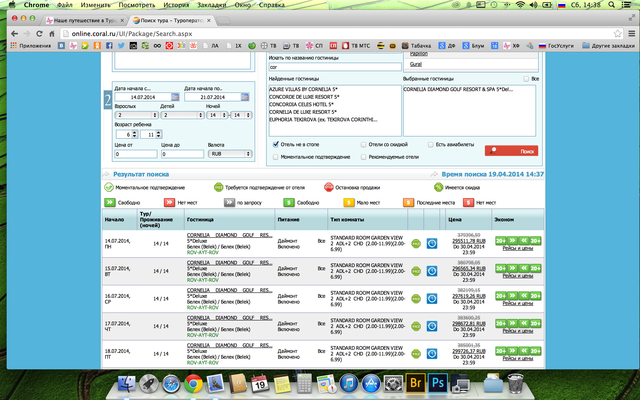This screenshot has height=400, width=640.
Task: Check the 'Моментальное подтверждение' filter checkbox
Action: (x=276, y=157)
